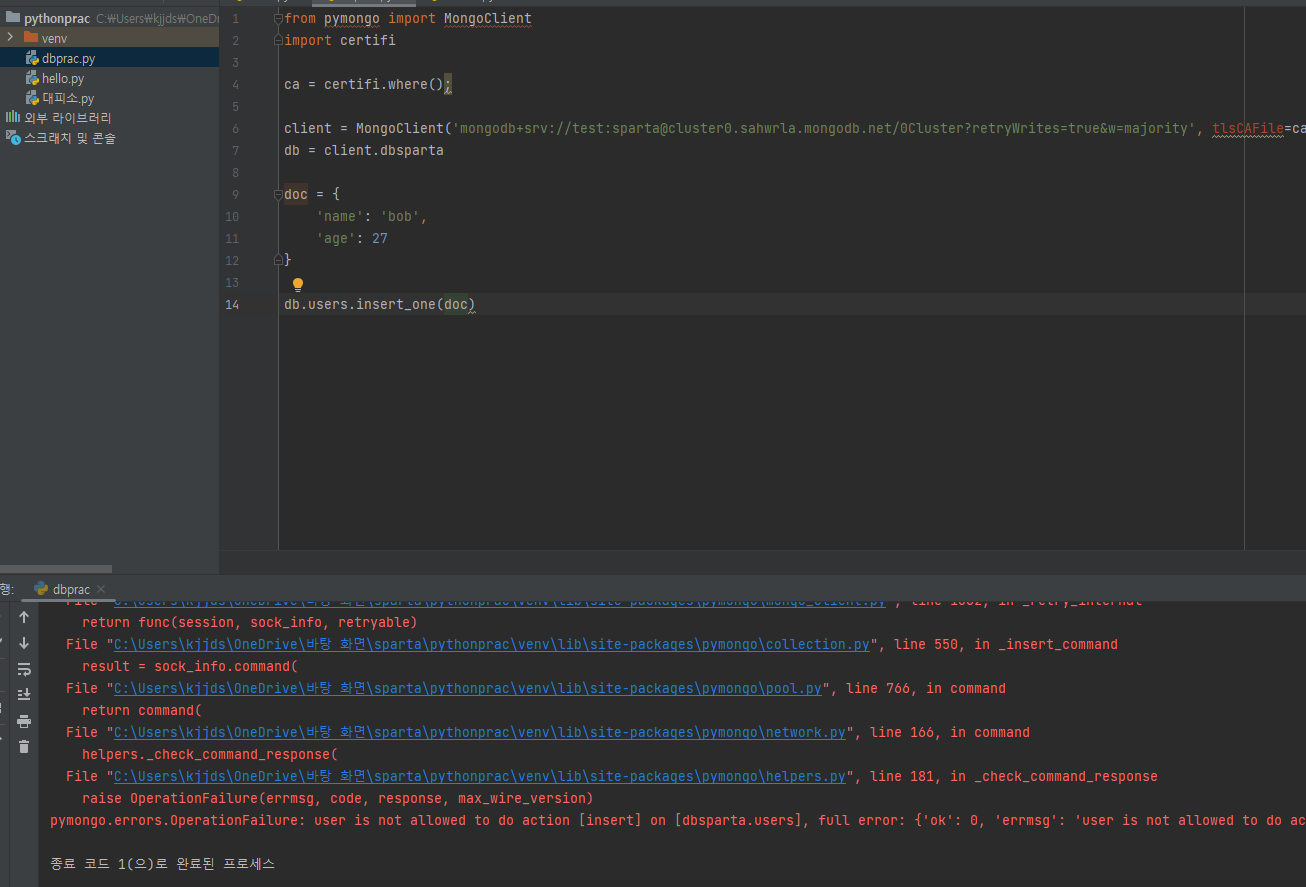Image resolution: width=1306 pixels, height=887 pixels.
Task: Toggle soft-wrap in run console
Action: pos(24,669)
